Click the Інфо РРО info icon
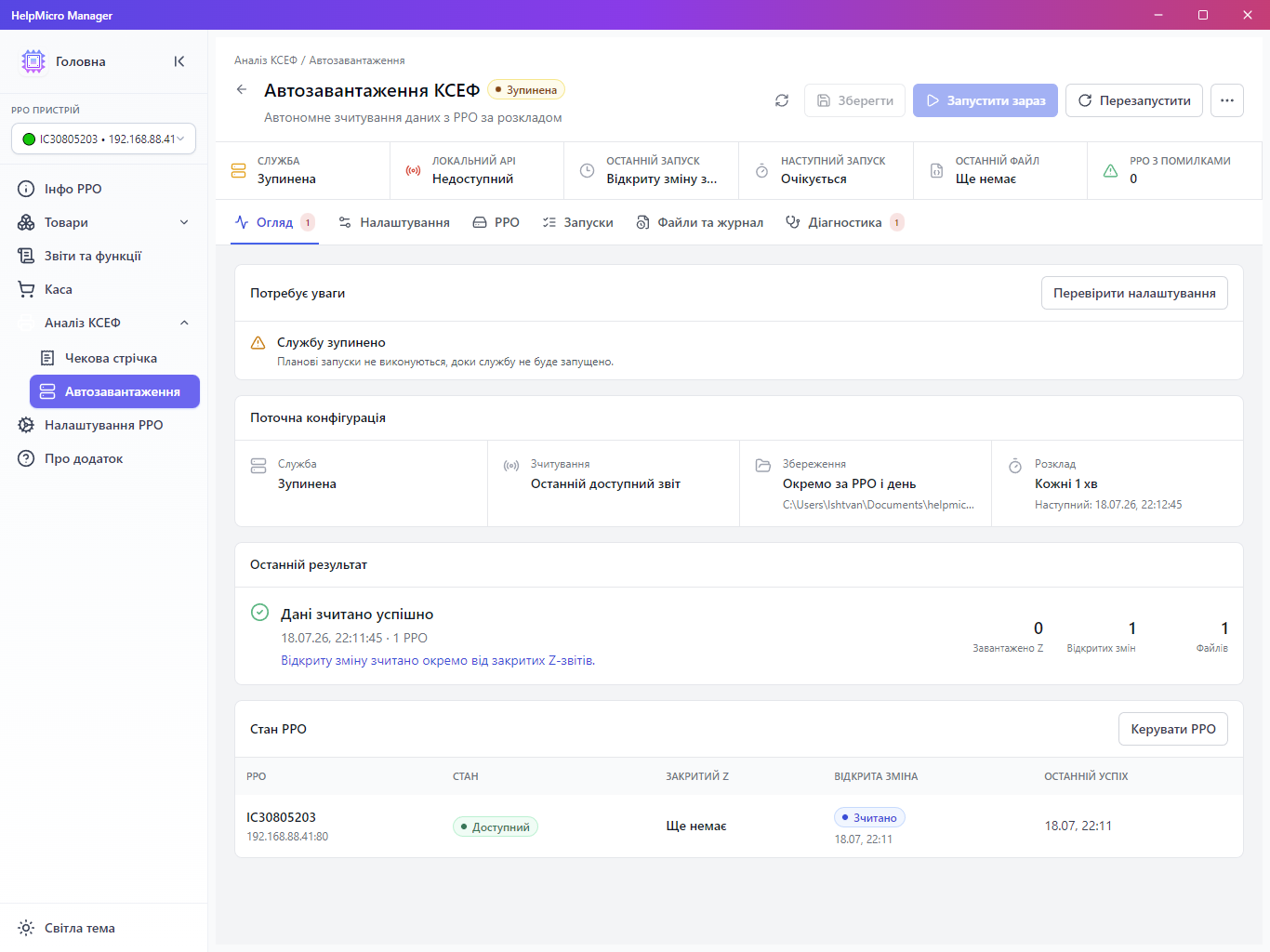 point(26,189)
